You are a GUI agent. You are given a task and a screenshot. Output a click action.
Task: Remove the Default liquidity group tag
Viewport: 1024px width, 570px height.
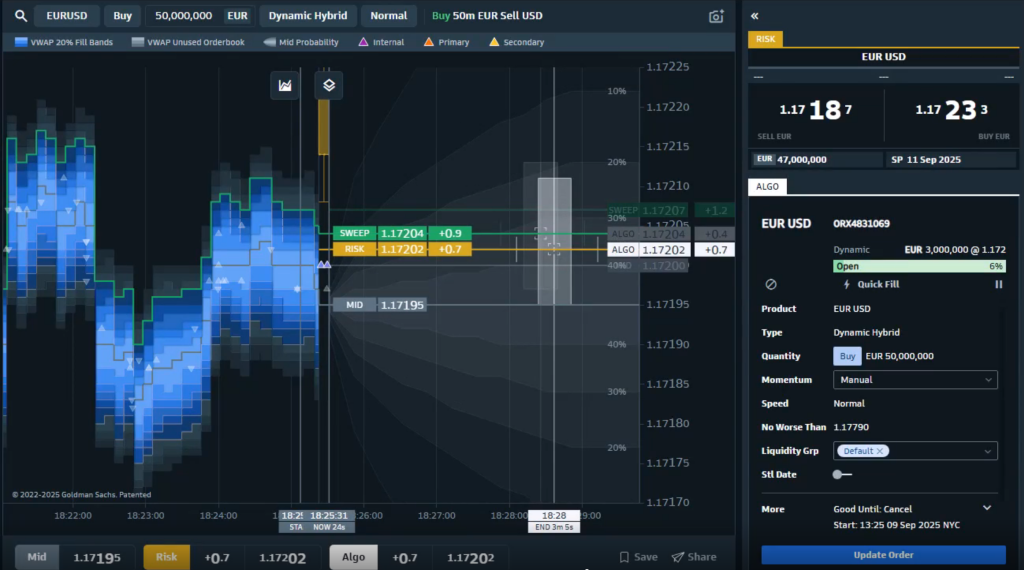pos(880,451)
